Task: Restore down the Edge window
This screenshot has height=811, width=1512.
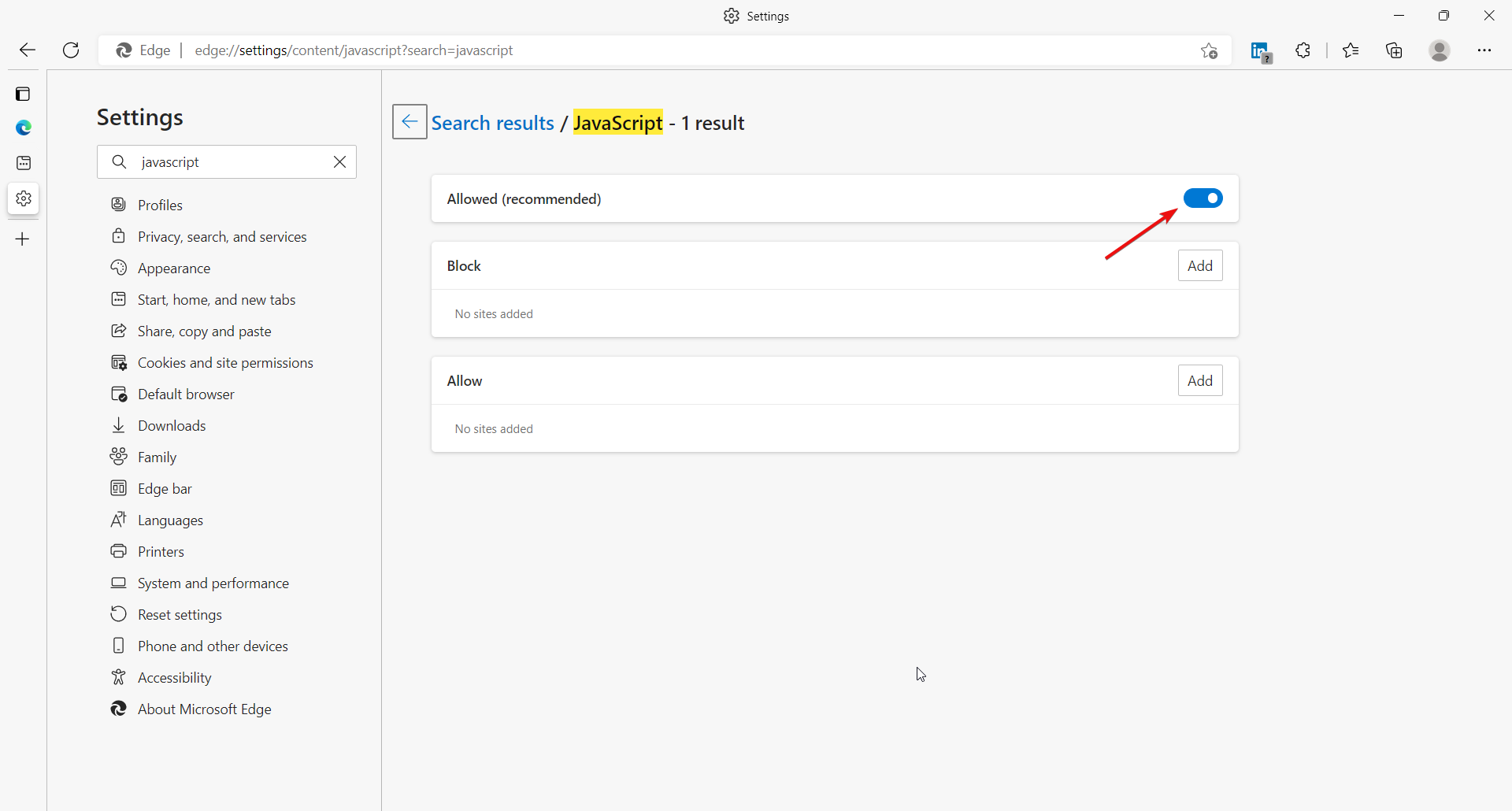Action: (1443, 16)
